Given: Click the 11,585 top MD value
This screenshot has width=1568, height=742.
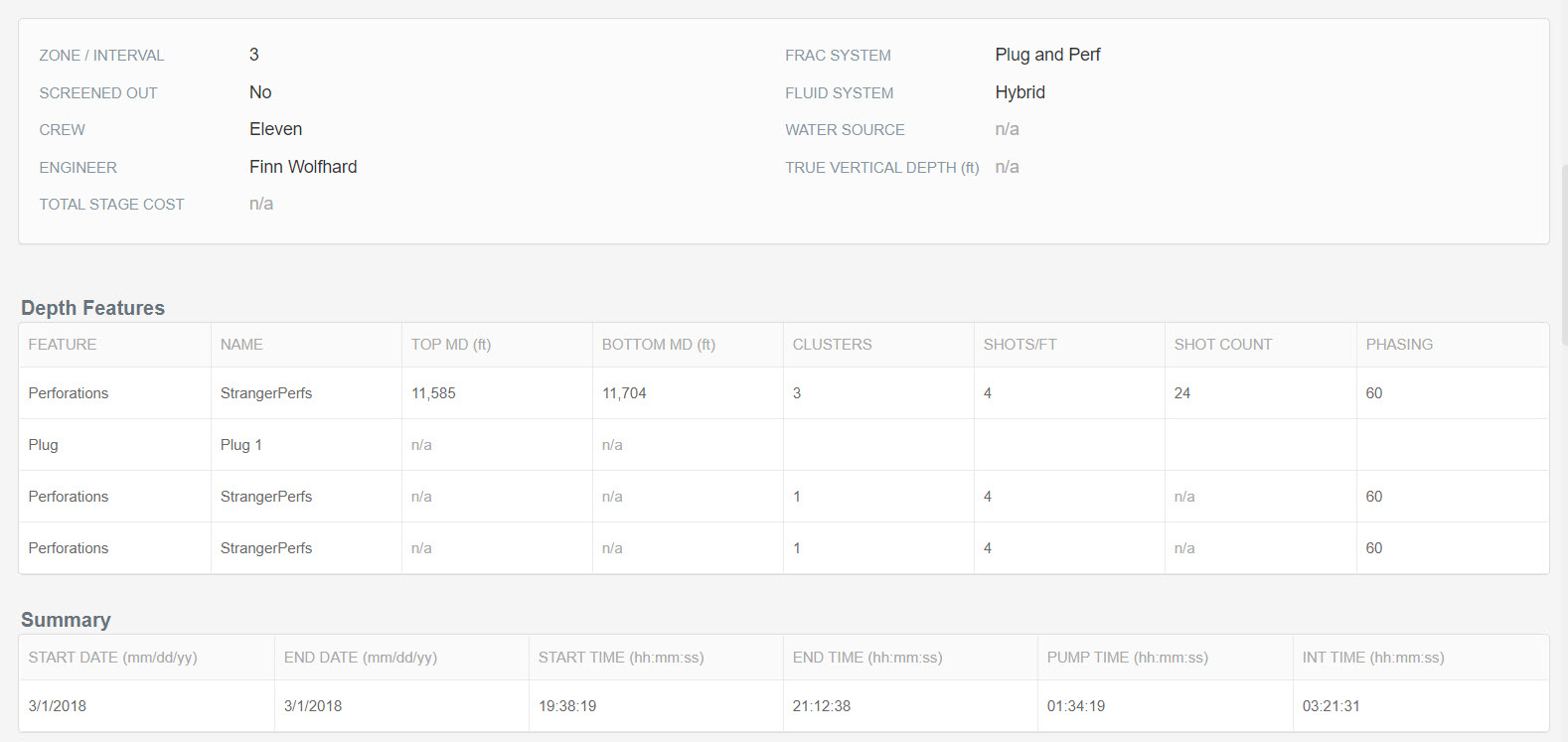Looking at the screenshot, I should click(x=433, y=393).
